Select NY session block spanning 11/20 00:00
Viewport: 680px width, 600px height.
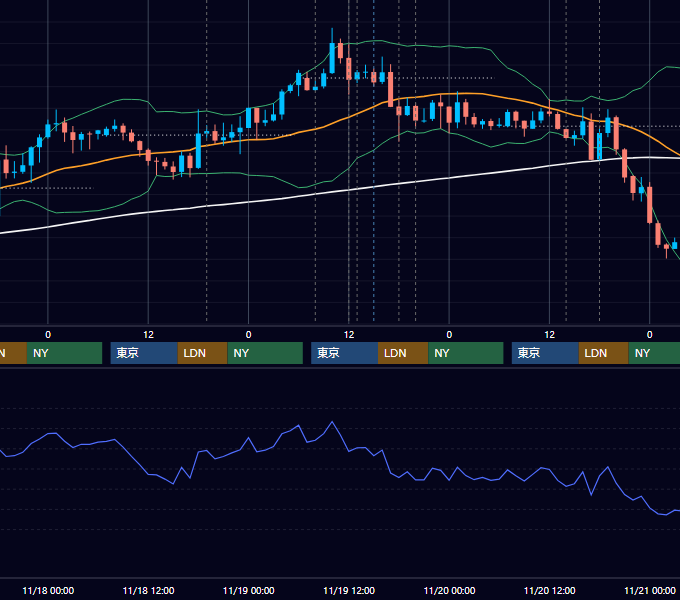[x=466, y=353]
